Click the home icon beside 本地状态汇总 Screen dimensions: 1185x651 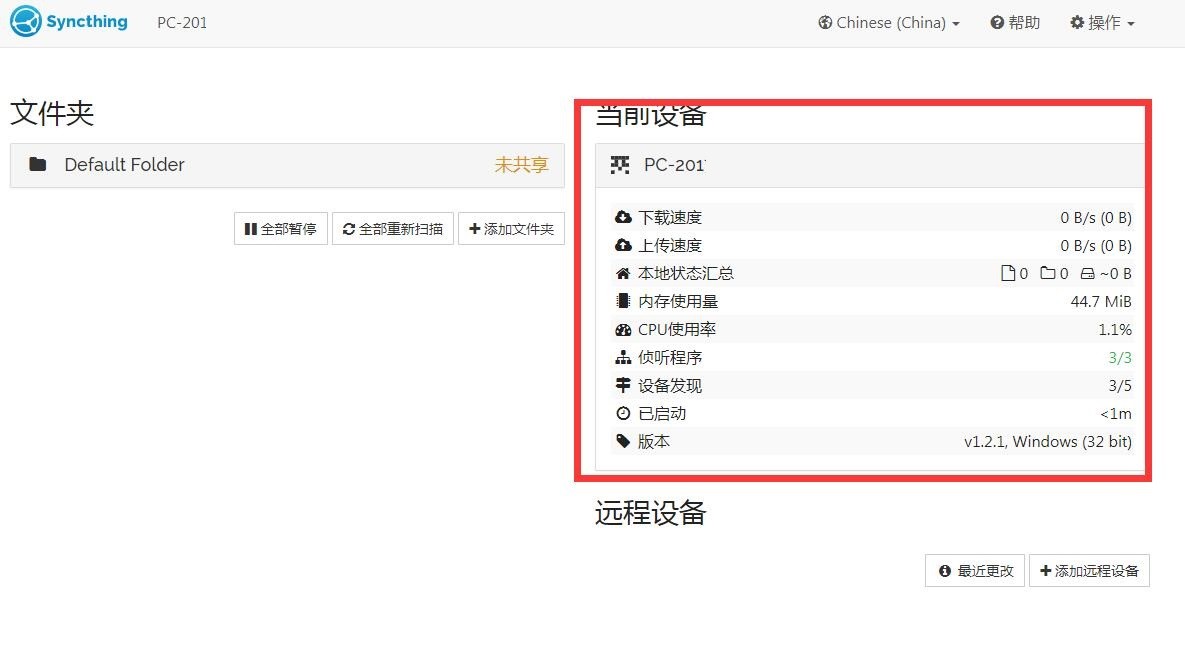tap(623, 273)
